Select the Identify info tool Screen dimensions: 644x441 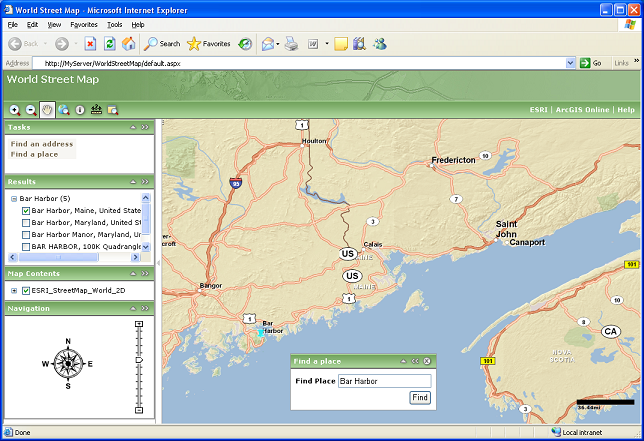pos(79,110)
